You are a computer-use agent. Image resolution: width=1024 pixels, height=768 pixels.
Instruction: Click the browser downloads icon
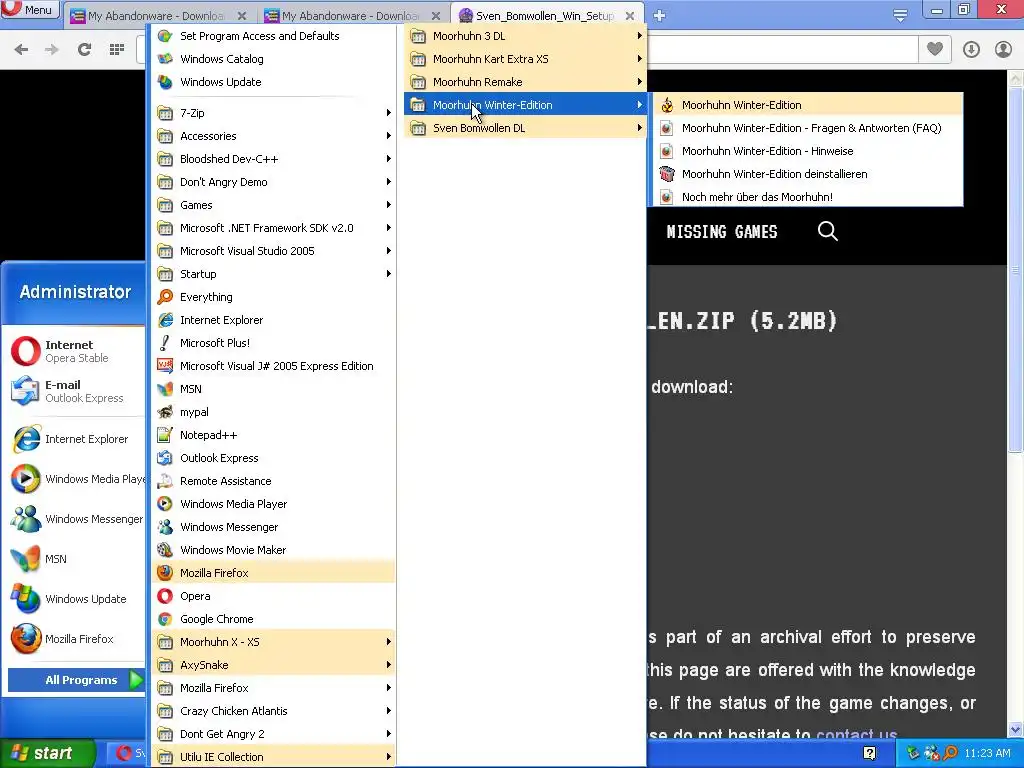click(971, 49)
